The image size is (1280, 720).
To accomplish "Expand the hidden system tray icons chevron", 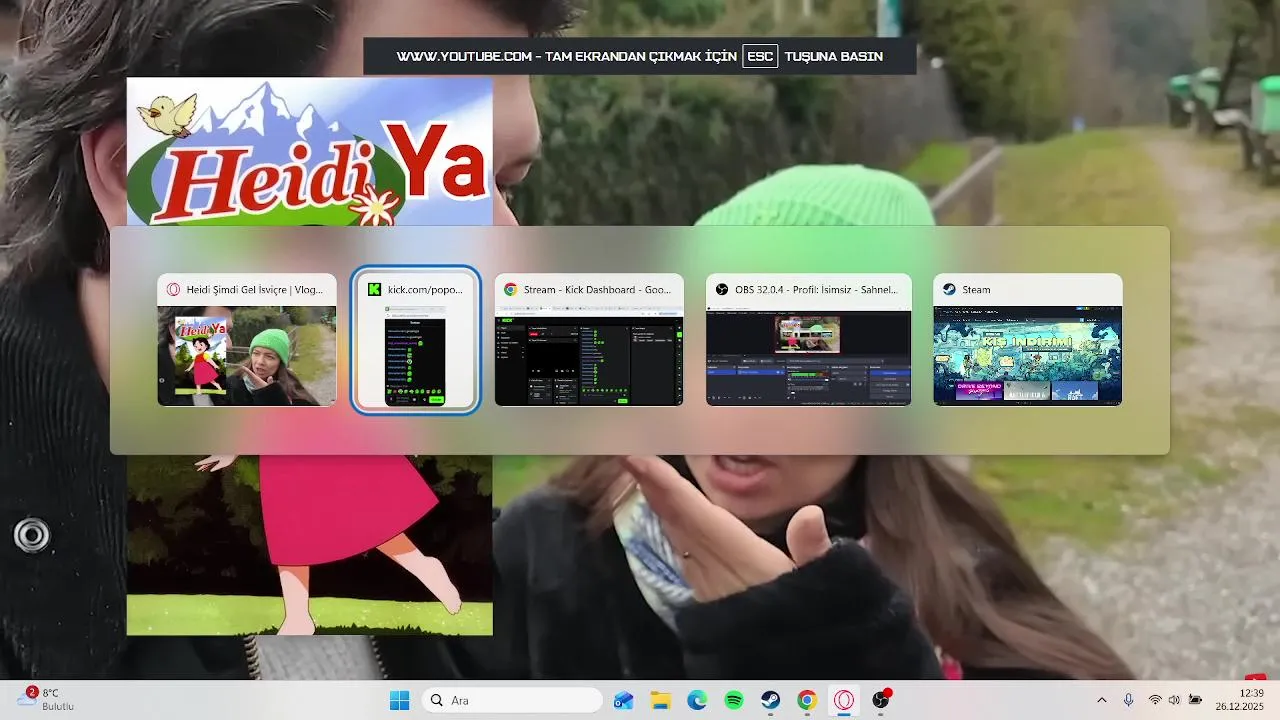I will (x=1102, y=700).
